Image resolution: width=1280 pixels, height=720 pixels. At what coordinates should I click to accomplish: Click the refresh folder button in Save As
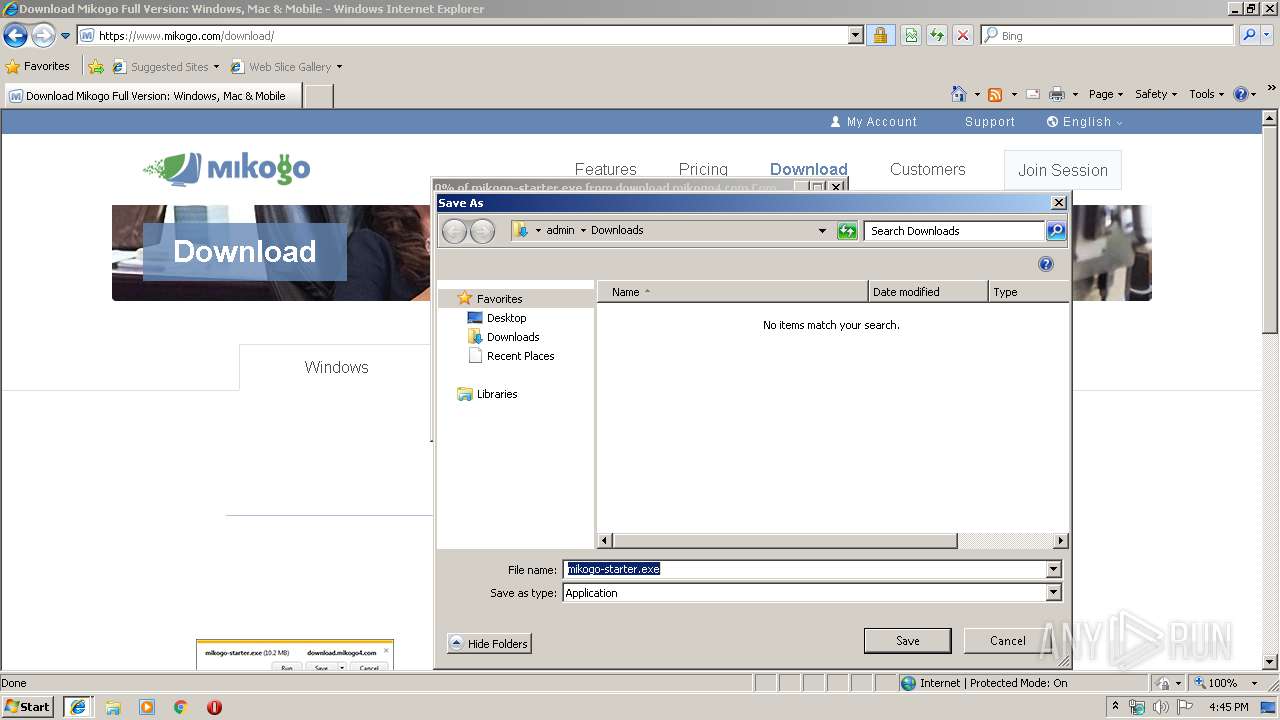[x=847, y=231]
